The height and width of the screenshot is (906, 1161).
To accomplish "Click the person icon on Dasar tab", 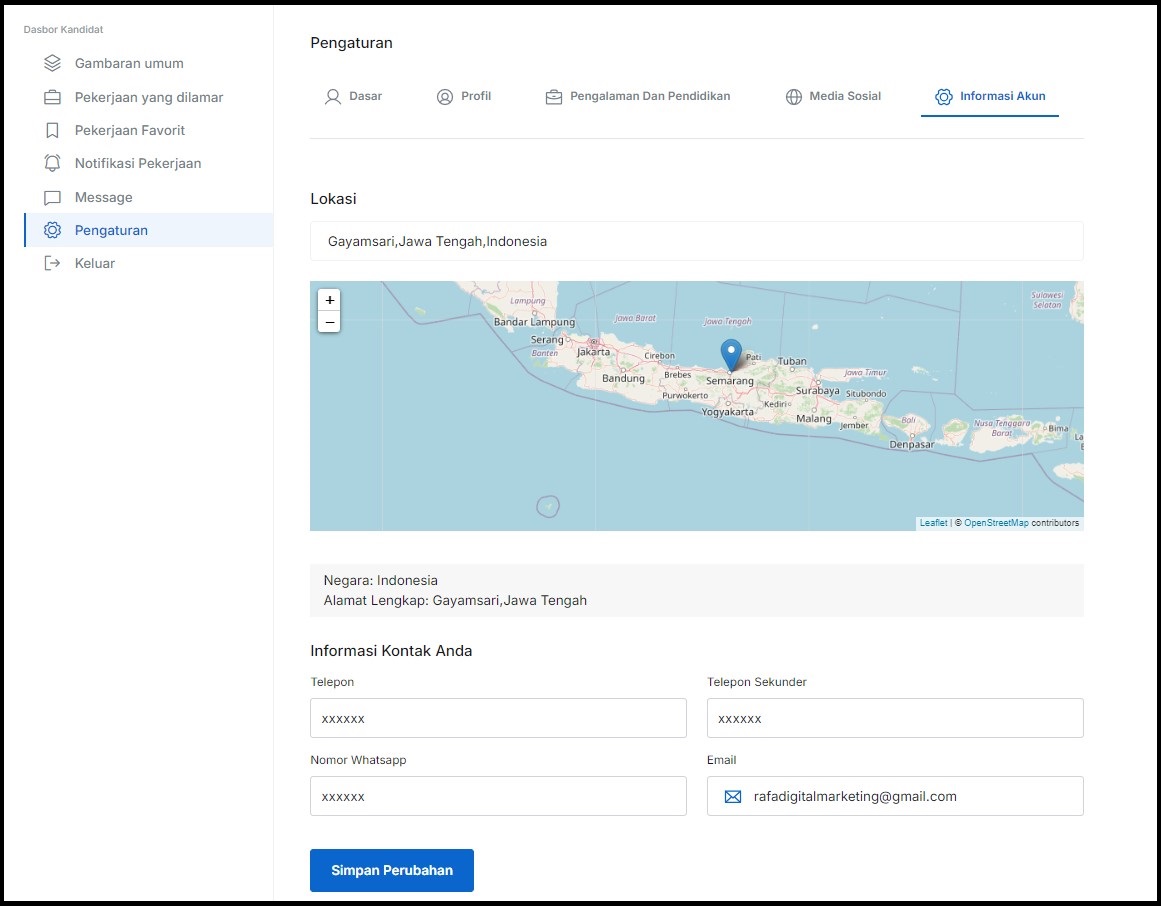I will point(332,97).
